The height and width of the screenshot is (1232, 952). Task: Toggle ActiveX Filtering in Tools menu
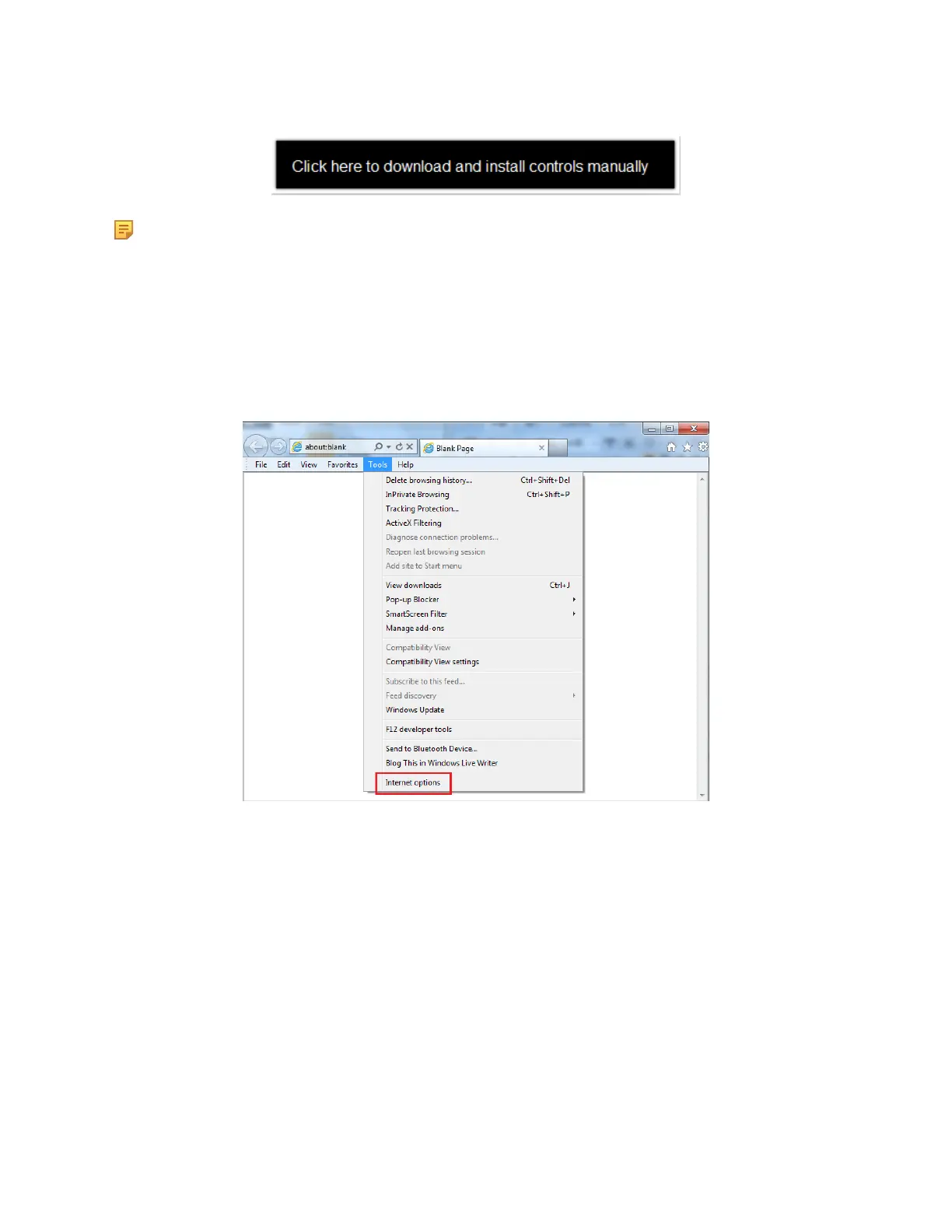point(413,523)
